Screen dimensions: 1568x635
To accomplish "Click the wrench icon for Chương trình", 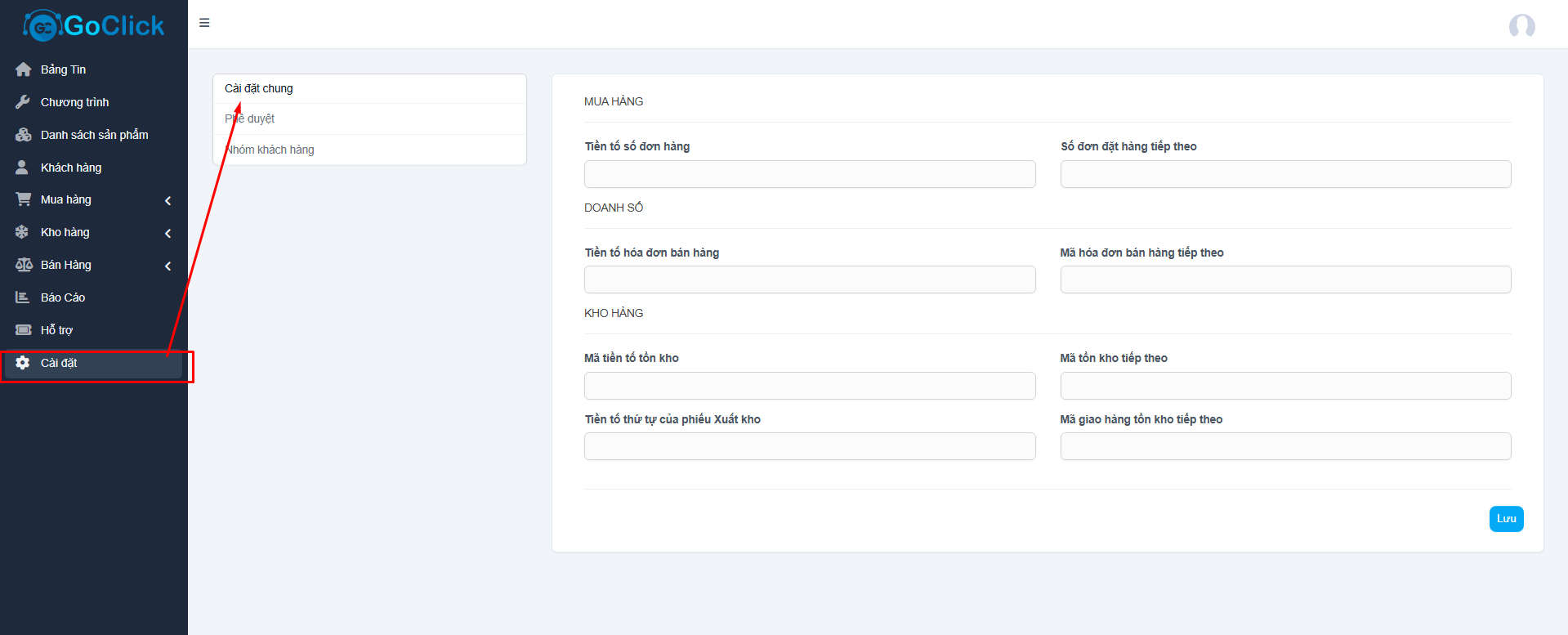I will point(23,102).
